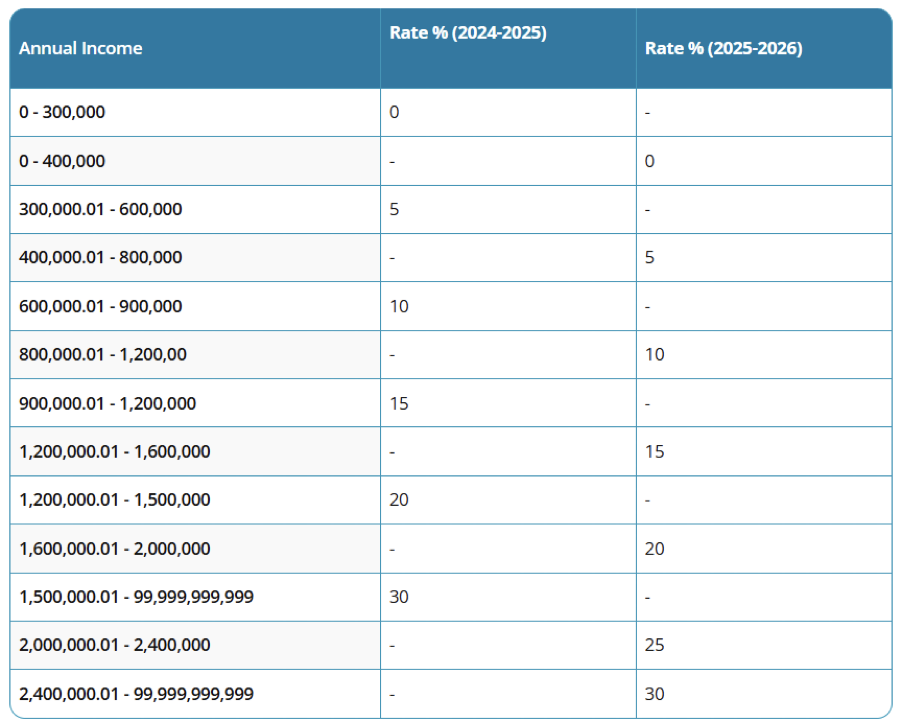Select the 0 - 300,000 income cell
This screenshot has height=722, width=902.
[62, 112]
